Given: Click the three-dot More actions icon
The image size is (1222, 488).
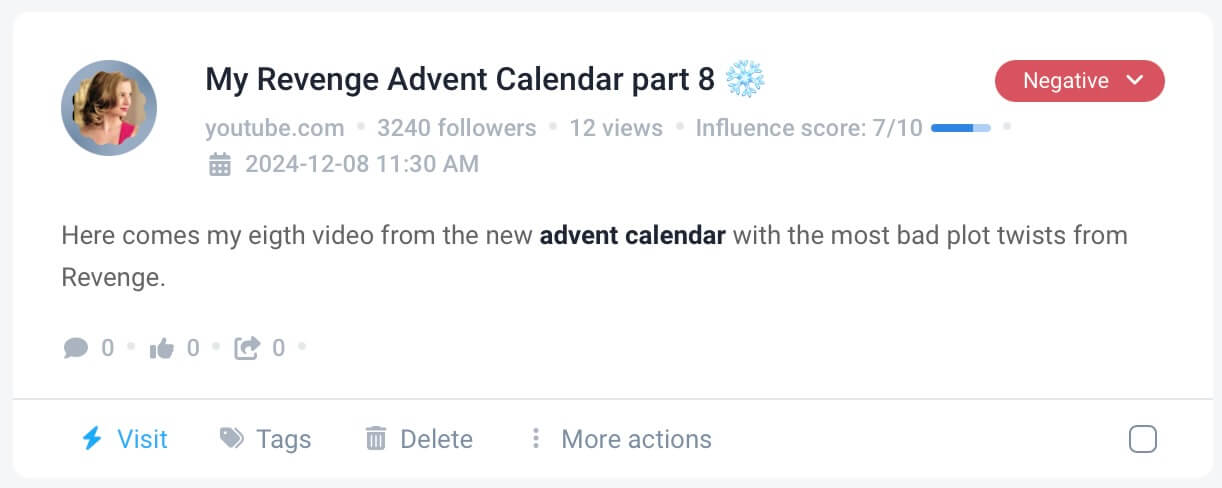Looking at the screenshot, I should (x=536, y=439).
